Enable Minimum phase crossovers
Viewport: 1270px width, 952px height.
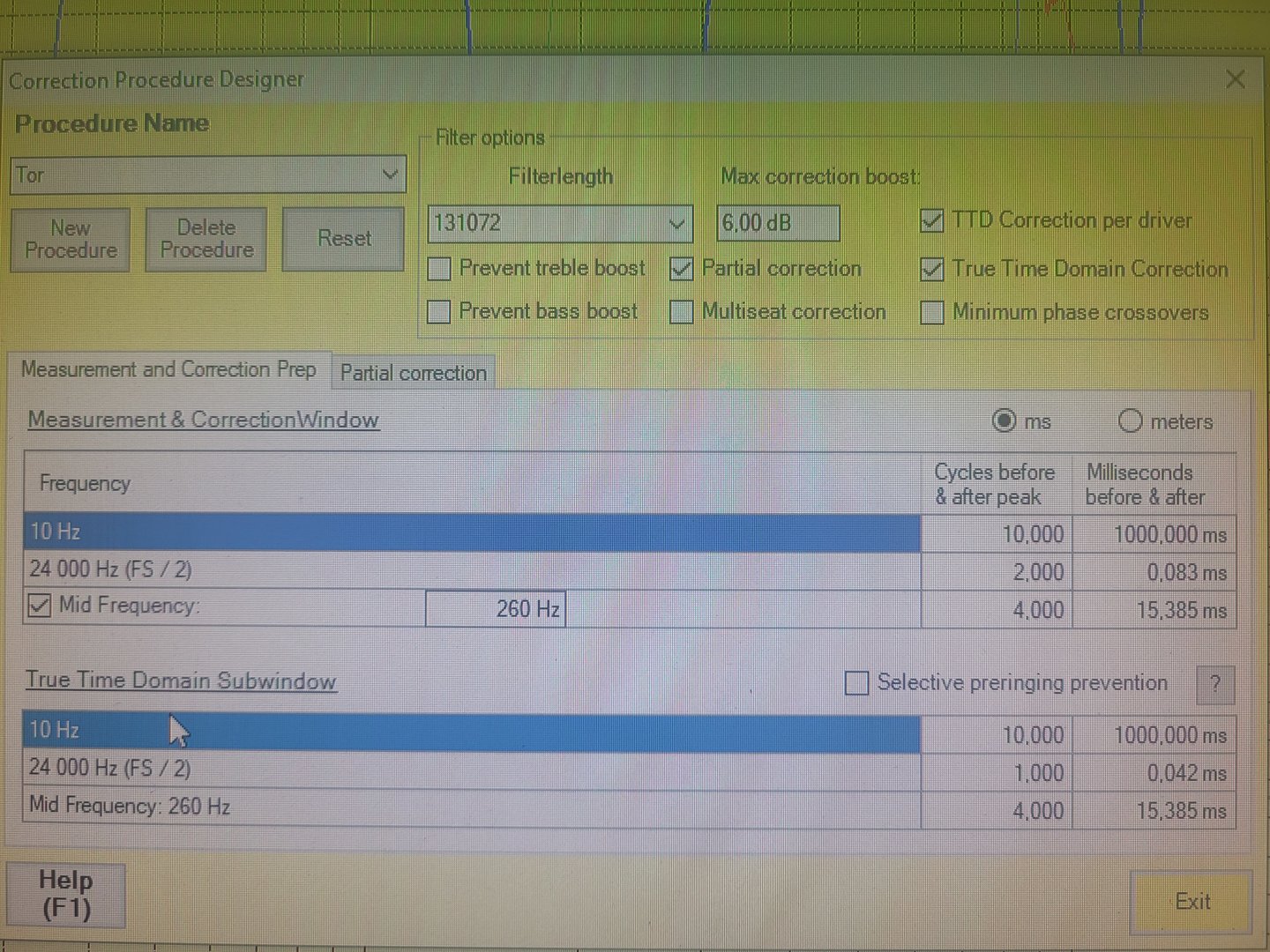click(932, 312)
